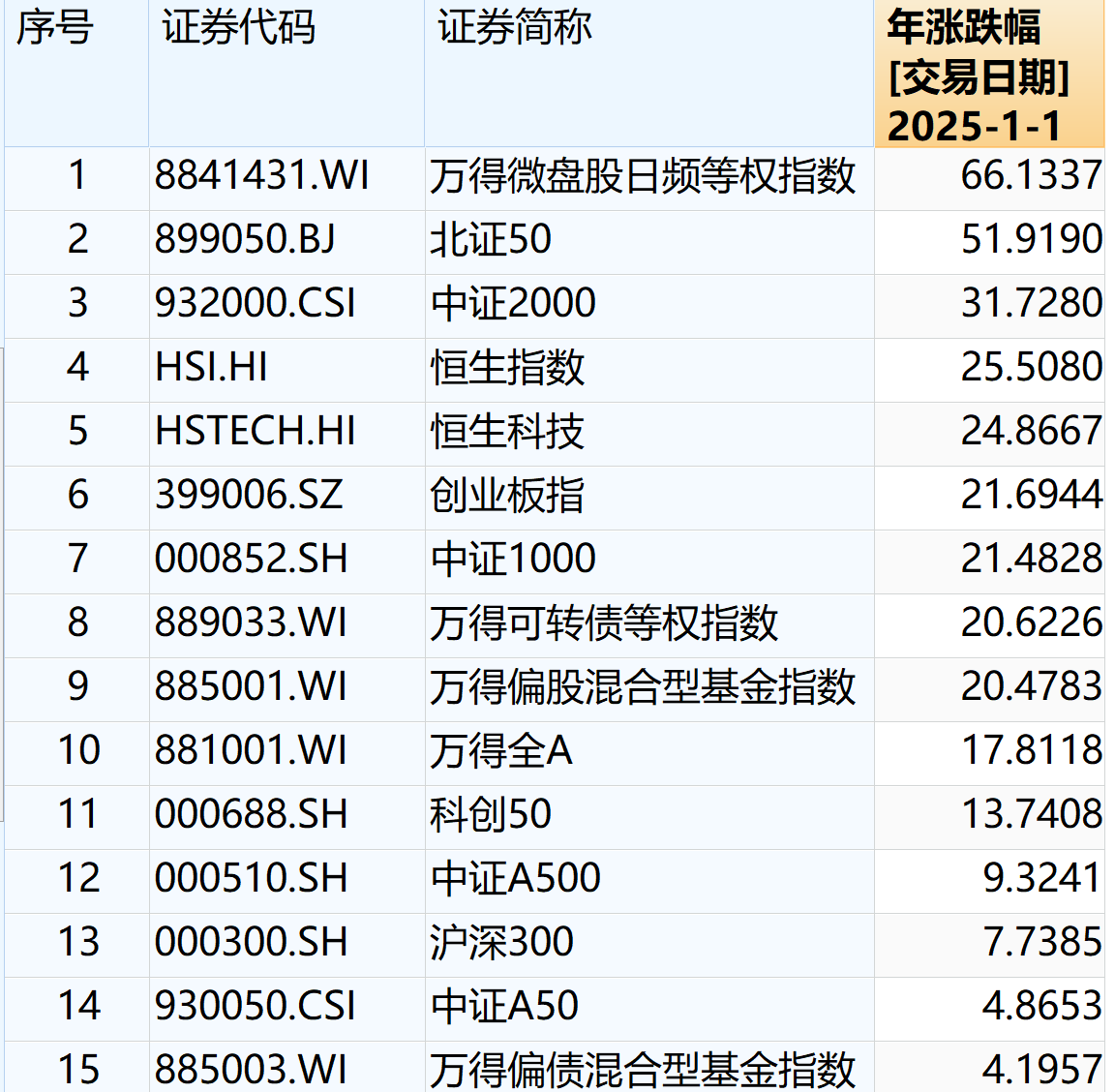The width and height of the screenshot is (1115, 1092).
Task: Select name cell 北证50
Action: click(x=649, y=243)
